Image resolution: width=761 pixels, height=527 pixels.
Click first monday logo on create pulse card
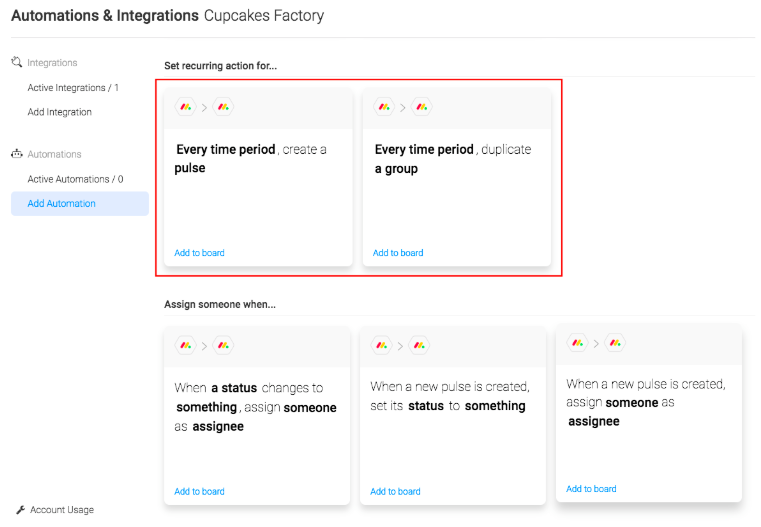[185, 107]
